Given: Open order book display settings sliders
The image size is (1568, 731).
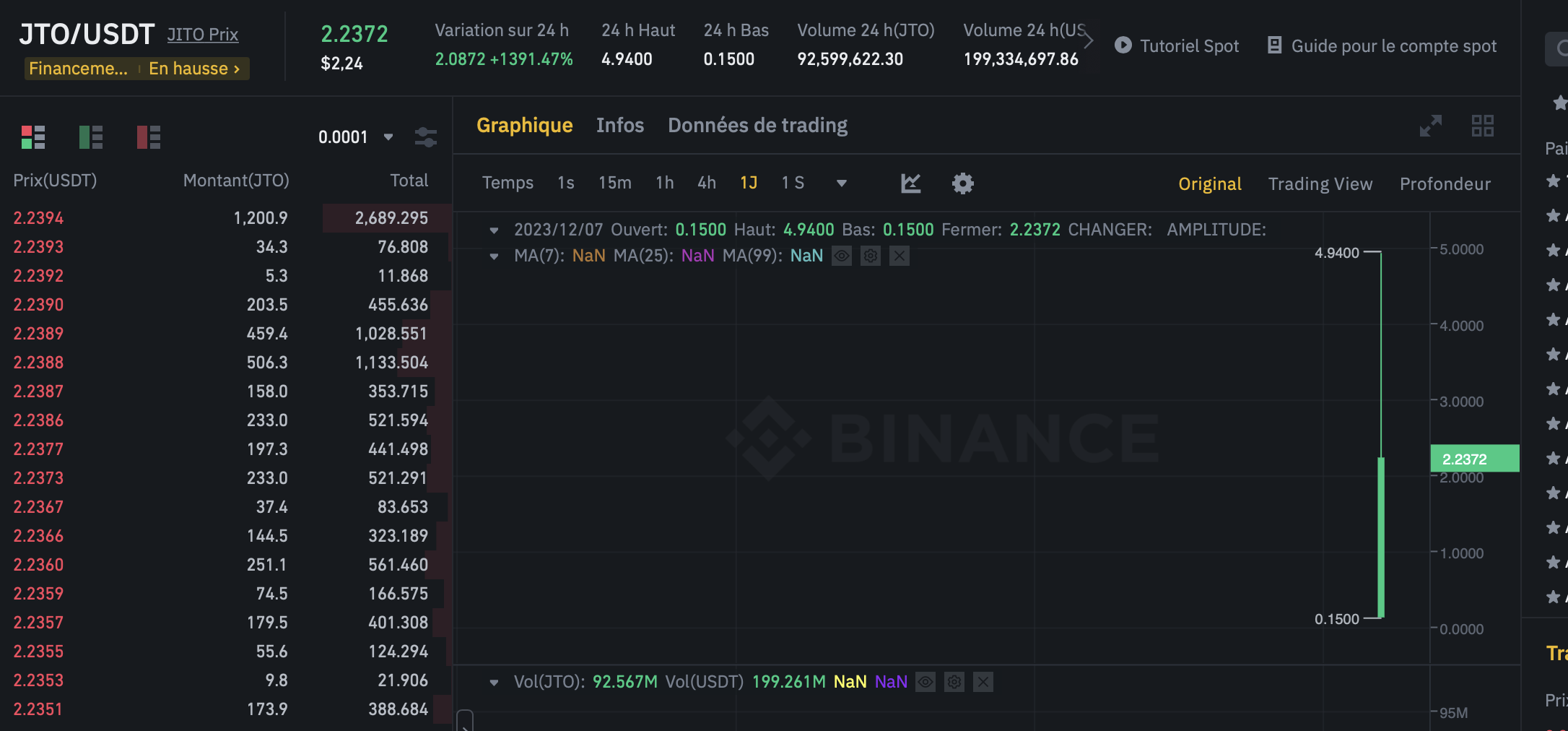Looking at the screenshot, I should click(426, 137).
